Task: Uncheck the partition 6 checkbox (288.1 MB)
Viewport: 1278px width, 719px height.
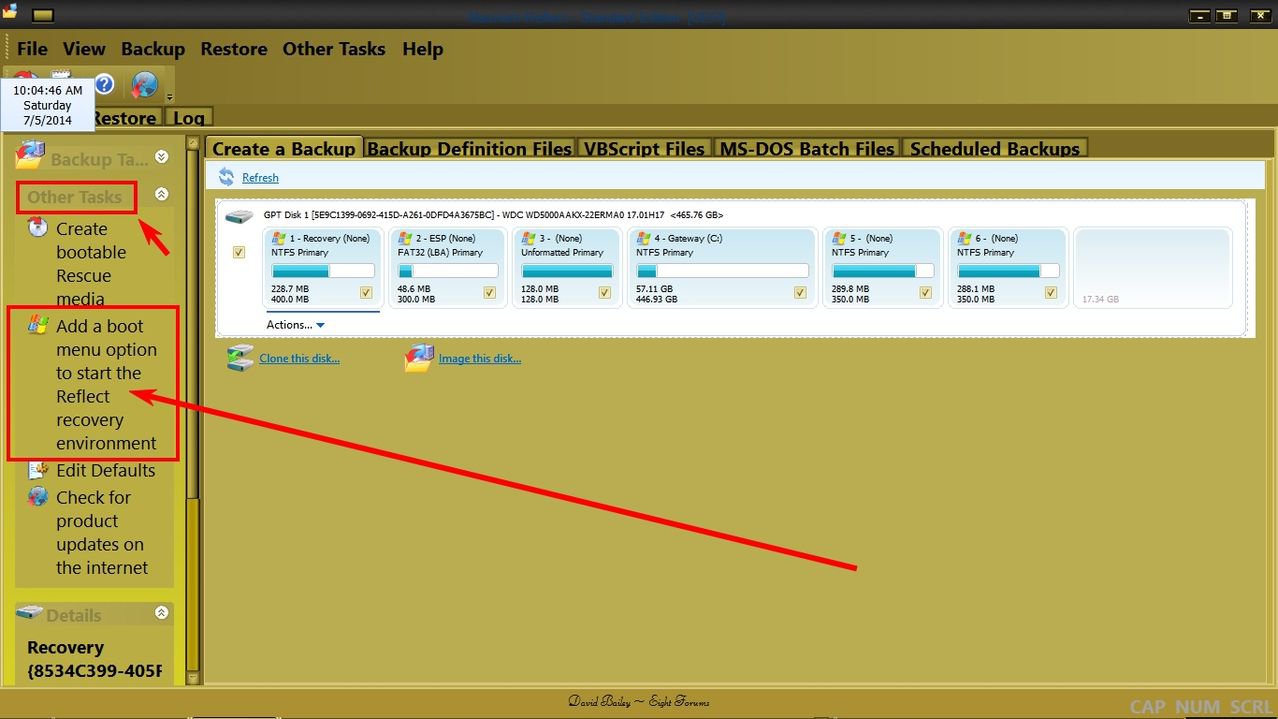Action: point(1051,293)
